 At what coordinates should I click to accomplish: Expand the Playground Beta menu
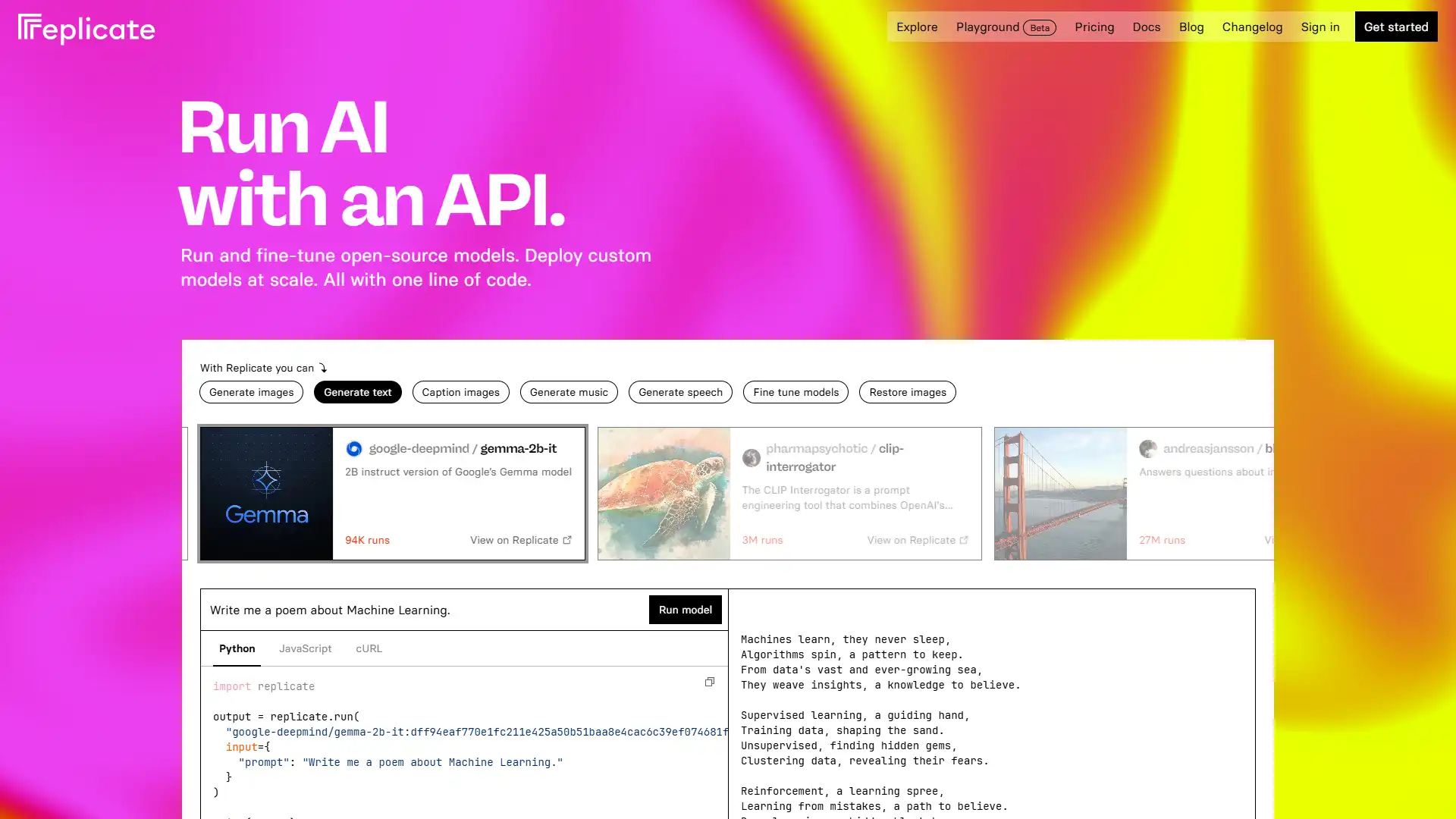(x=1005, y=27)
